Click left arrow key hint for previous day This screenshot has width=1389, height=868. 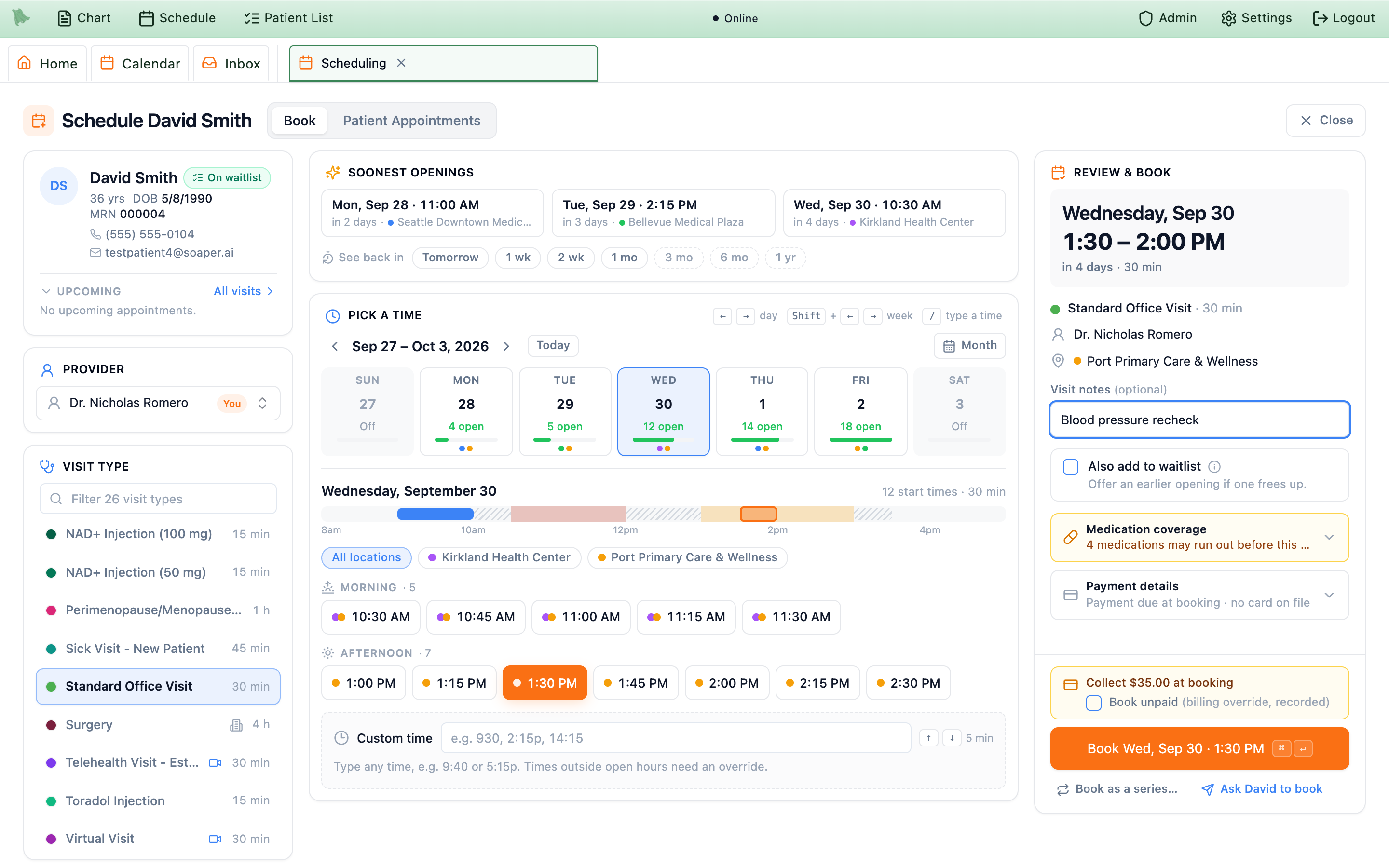pyautogui.click(x=722, y=316)
